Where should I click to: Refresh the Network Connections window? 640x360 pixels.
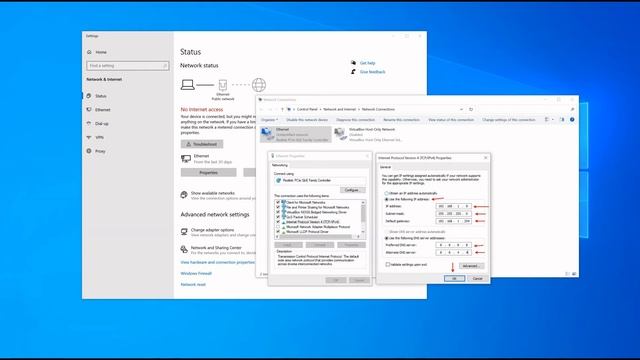click(471, 109)
